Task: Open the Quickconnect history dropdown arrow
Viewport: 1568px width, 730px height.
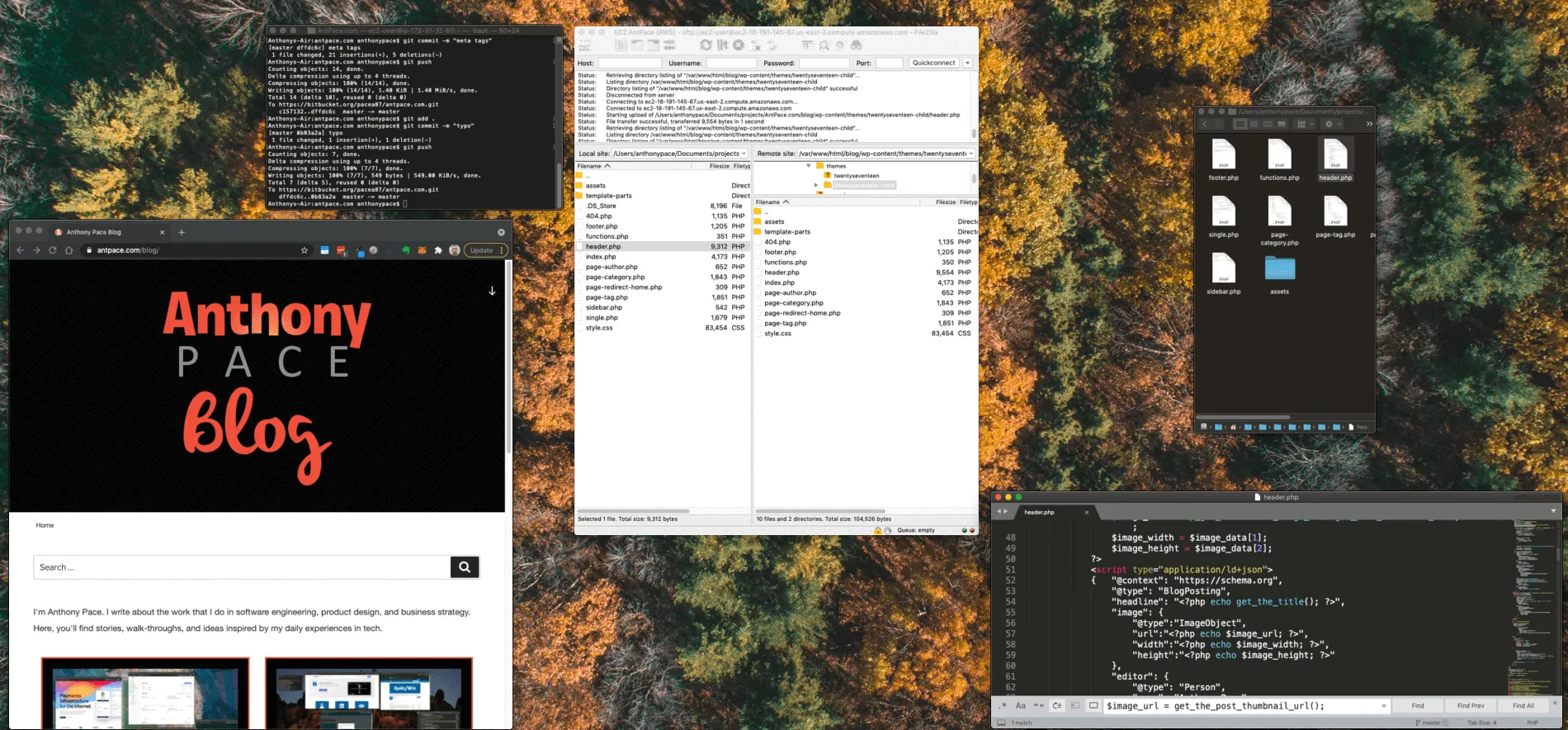Action: click(968, 63)
